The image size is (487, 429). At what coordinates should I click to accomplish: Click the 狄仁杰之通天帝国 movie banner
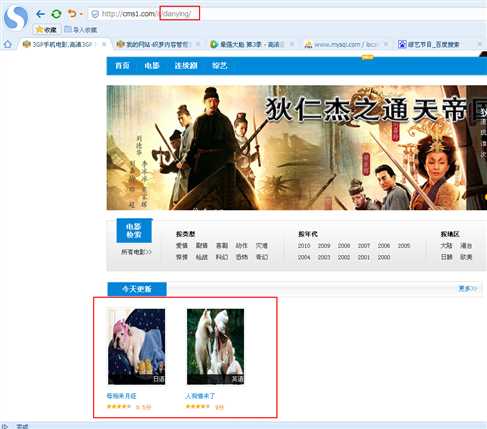pyautogui.click(x=297, y=148)
